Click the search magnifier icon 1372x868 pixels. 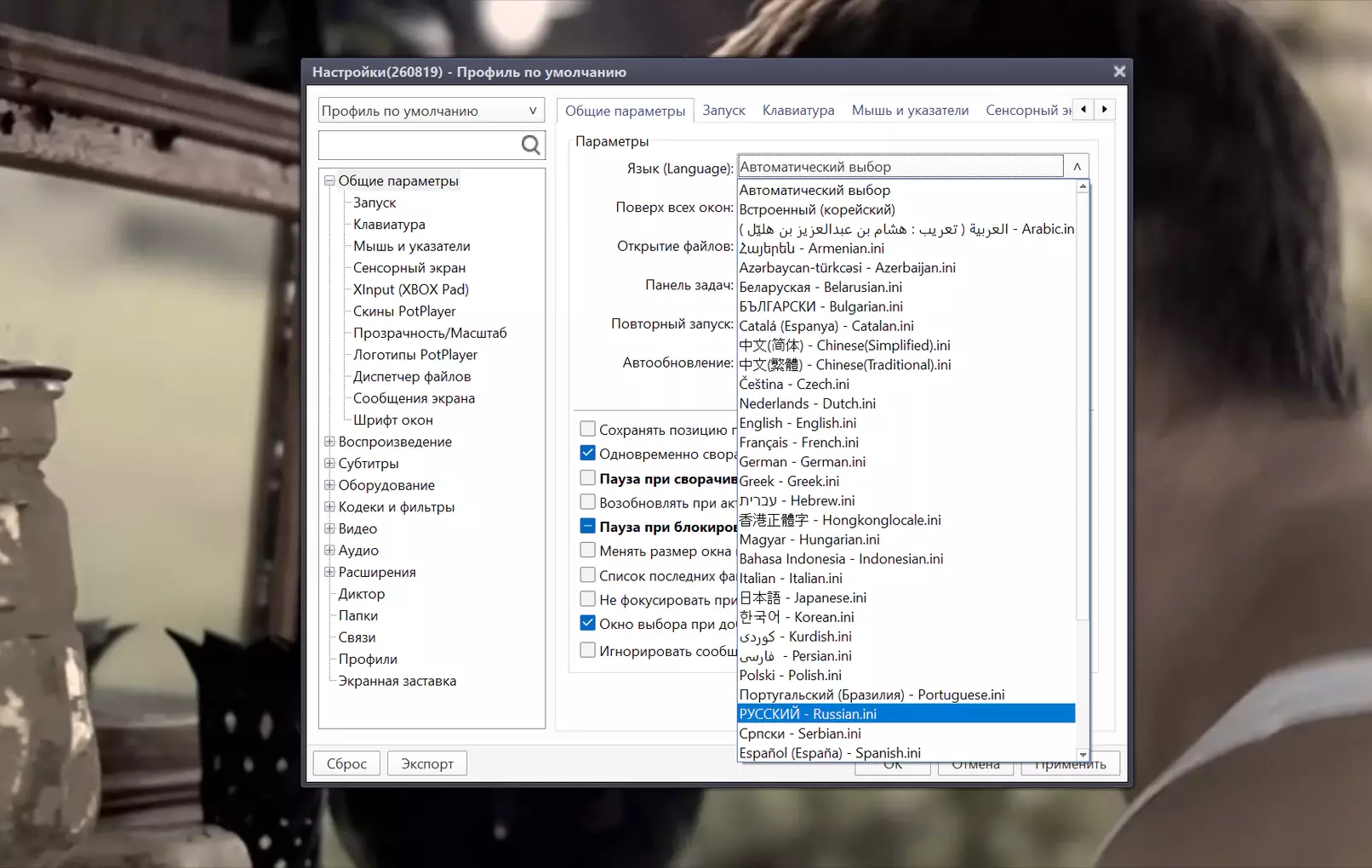point(530,146)
